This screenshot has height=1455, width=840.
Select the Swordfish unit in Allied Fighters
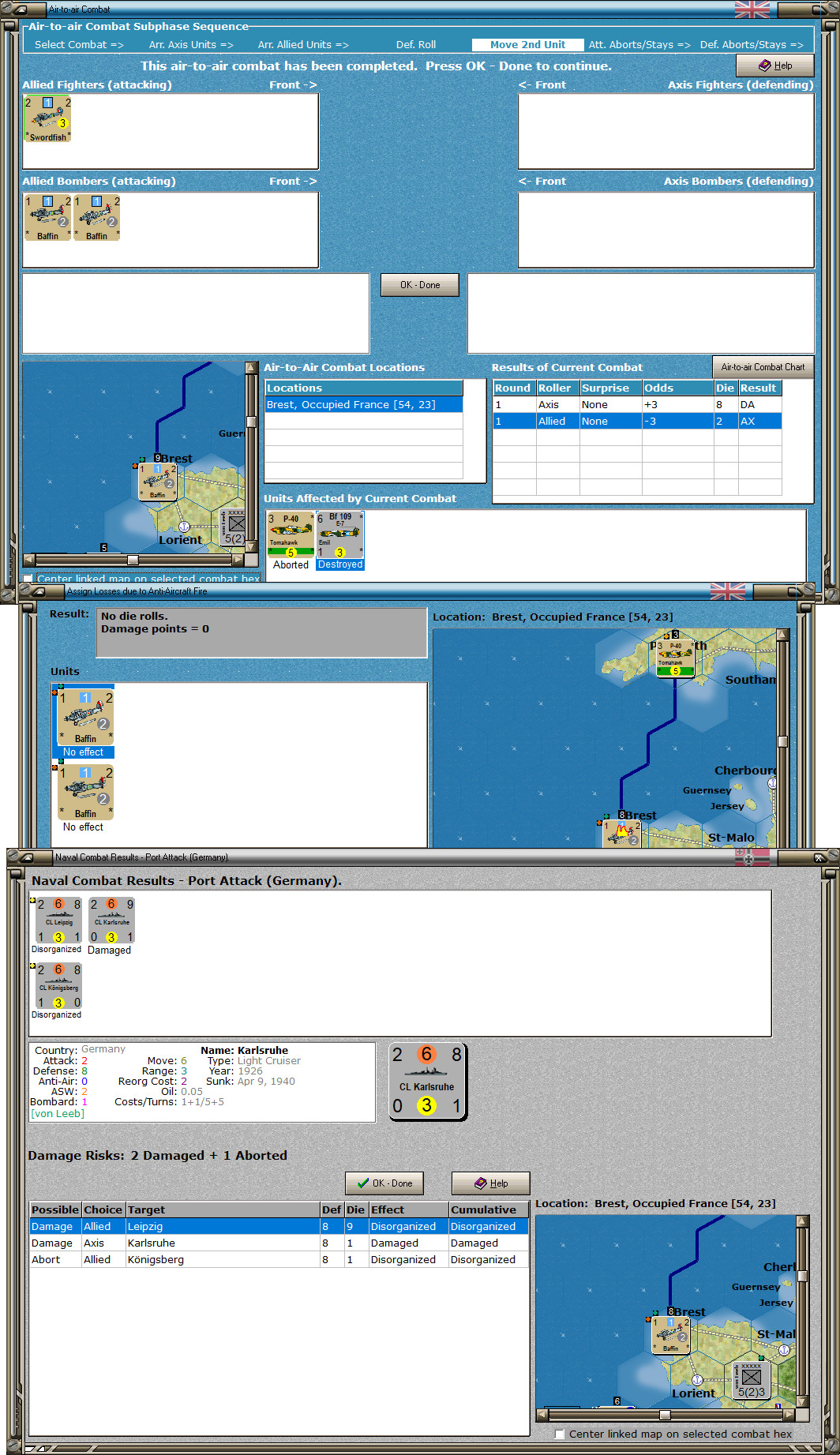47,118
